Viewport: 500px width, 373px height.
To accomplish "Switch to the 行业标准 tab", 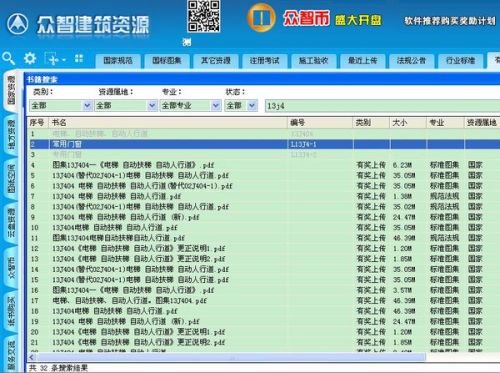I will (461, 61).
